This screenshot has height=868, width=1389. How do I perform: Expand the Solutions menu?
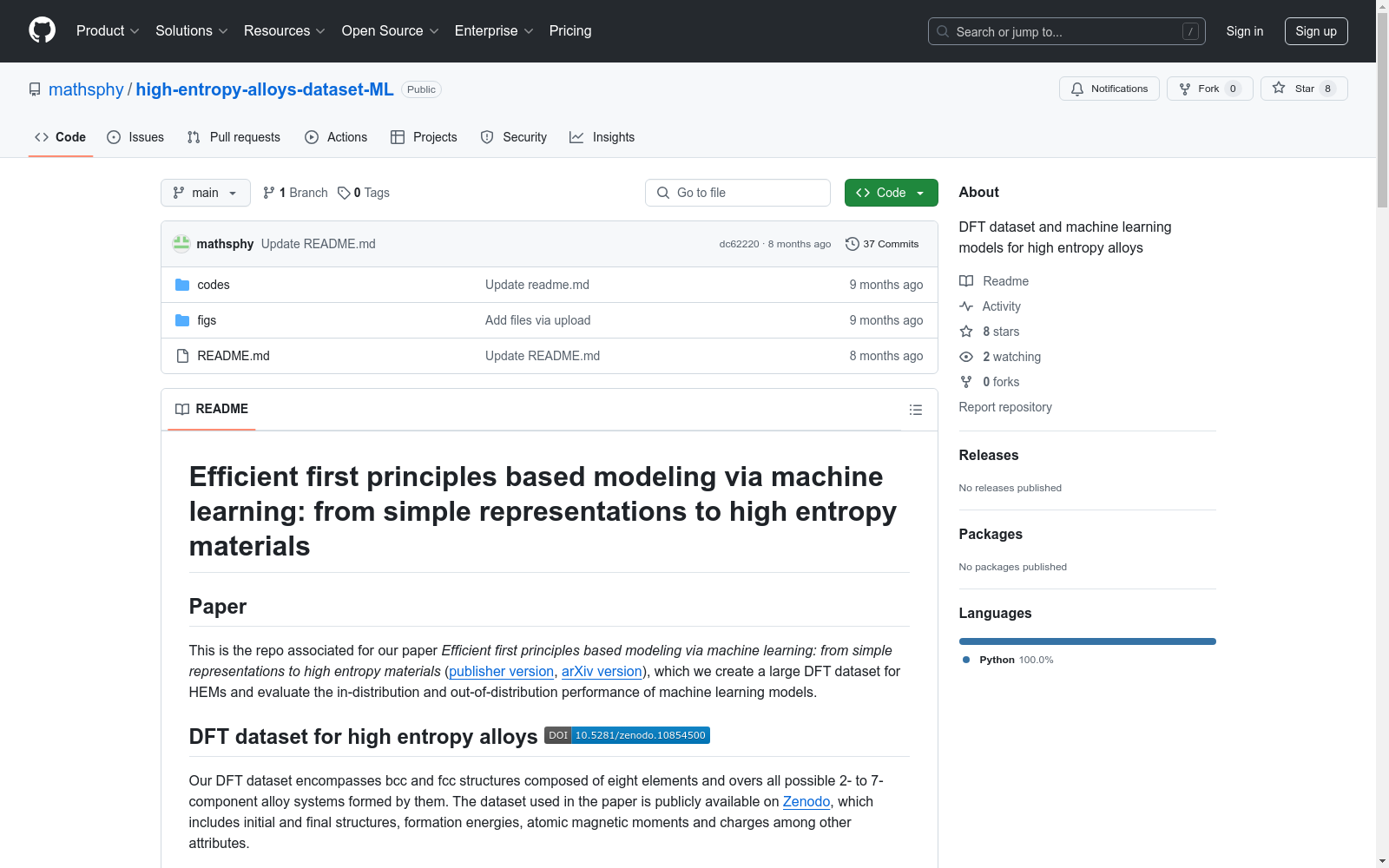192,30
